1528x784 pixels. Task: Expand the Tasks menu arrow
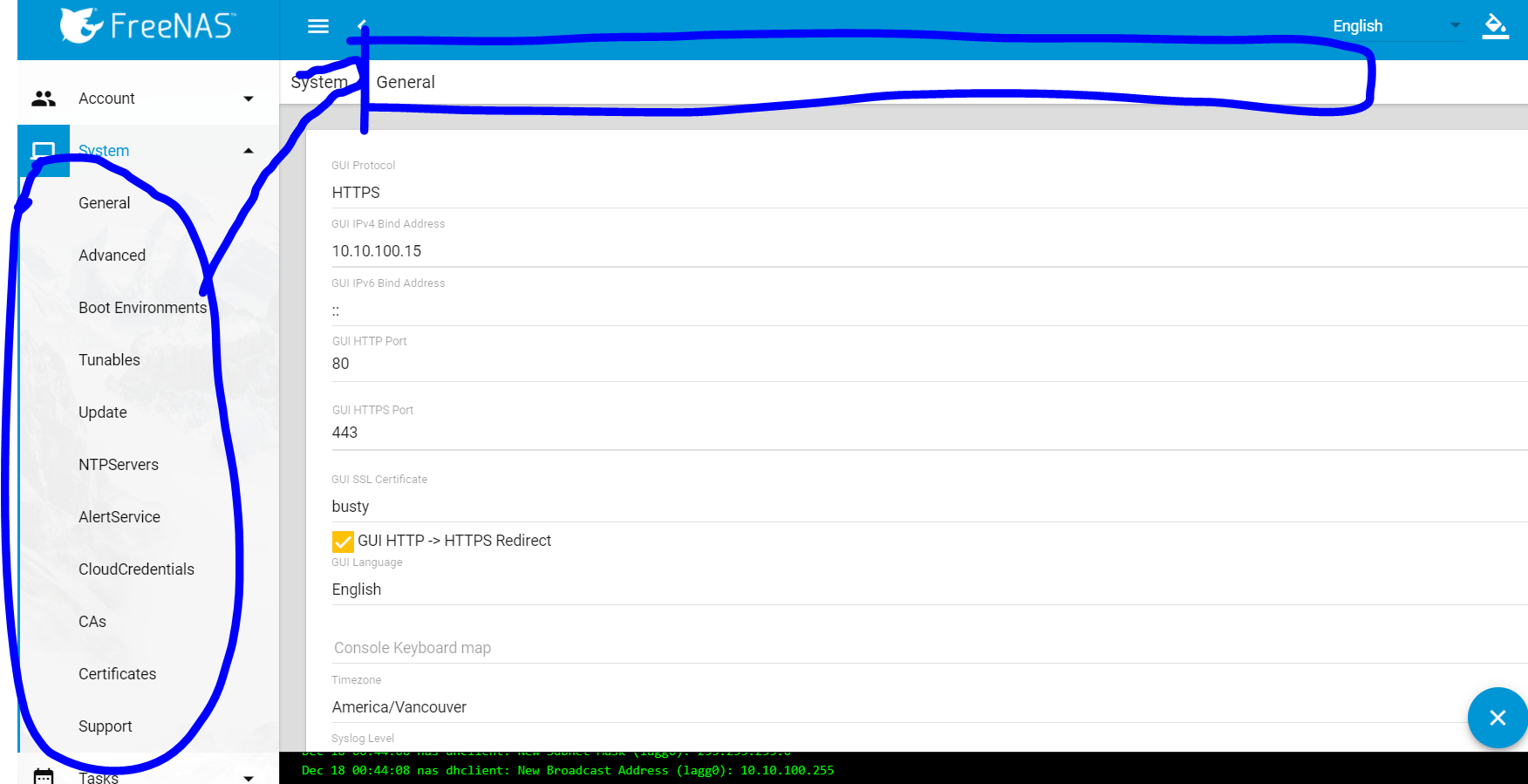(249, 777)
